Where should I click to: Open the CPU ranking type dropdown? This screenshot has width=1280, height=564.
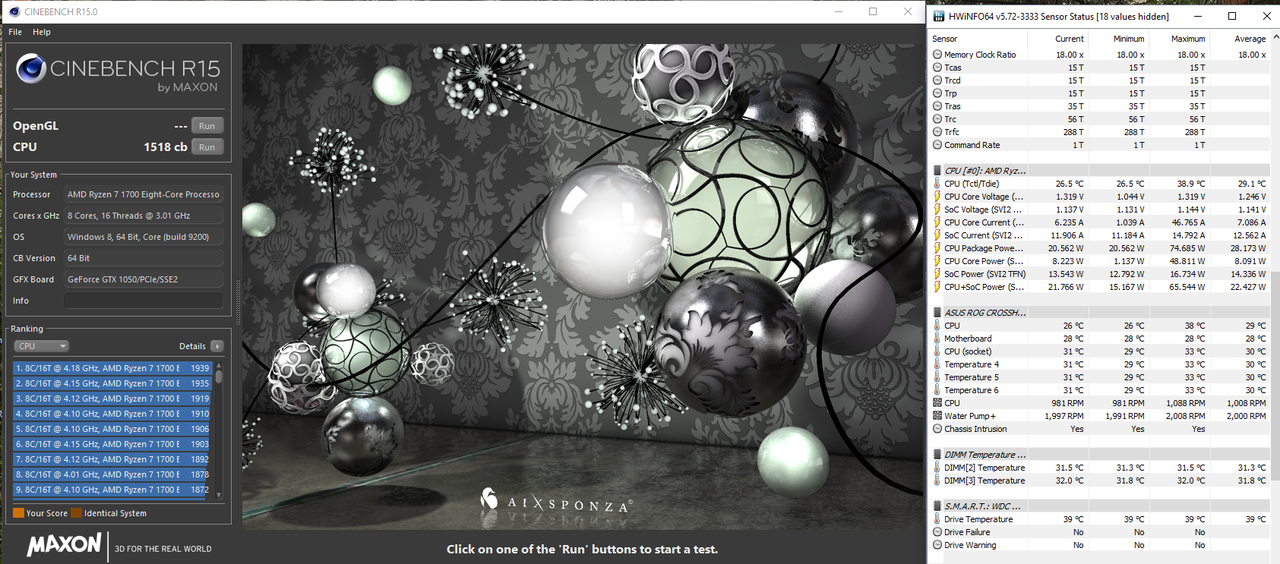click(41, 346)
